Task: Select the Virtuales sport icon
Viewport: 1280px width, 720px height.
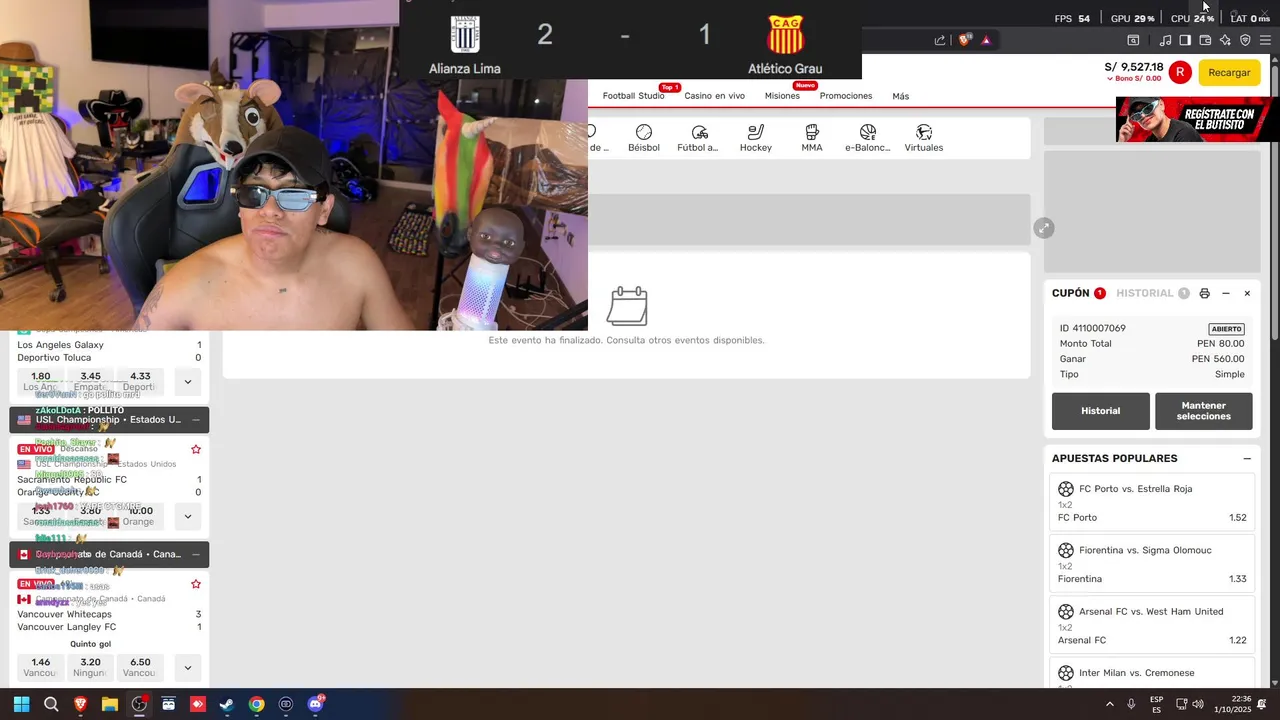Action: (924, 138)
